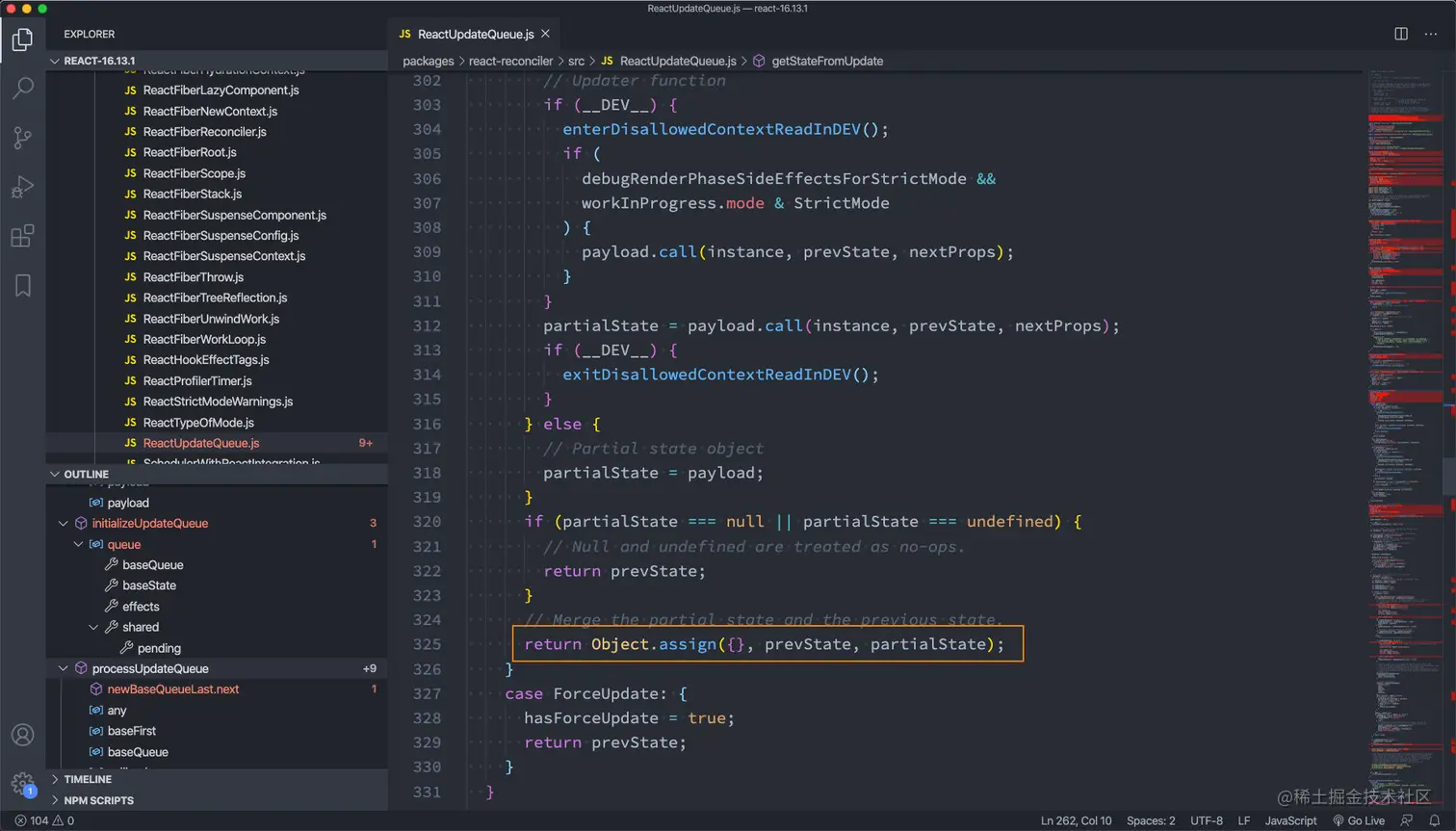Click line number 325 in the gutter
Screen dimensions: 1456x831
tap(427, 644)
